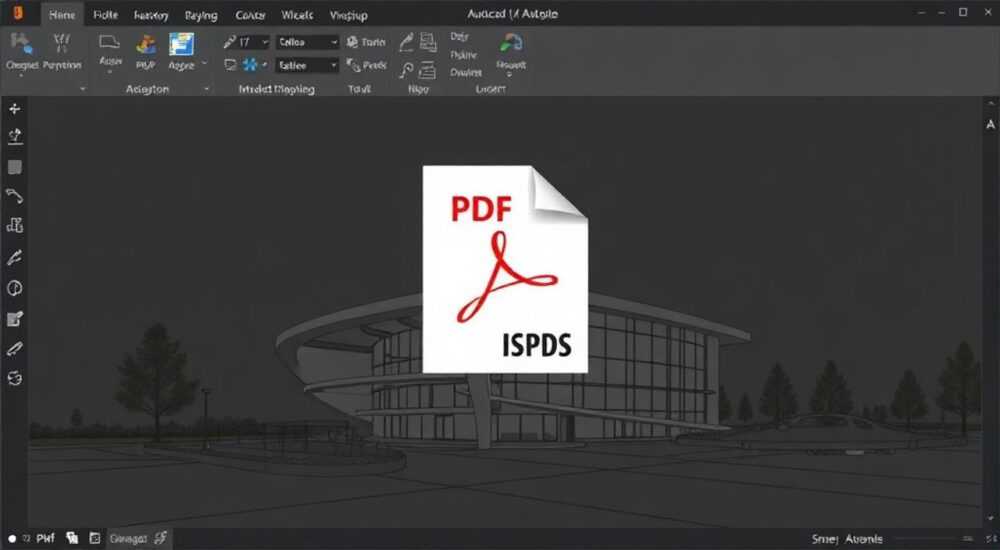Click the rectangle shape icon in the ribbon

point(109,42)
